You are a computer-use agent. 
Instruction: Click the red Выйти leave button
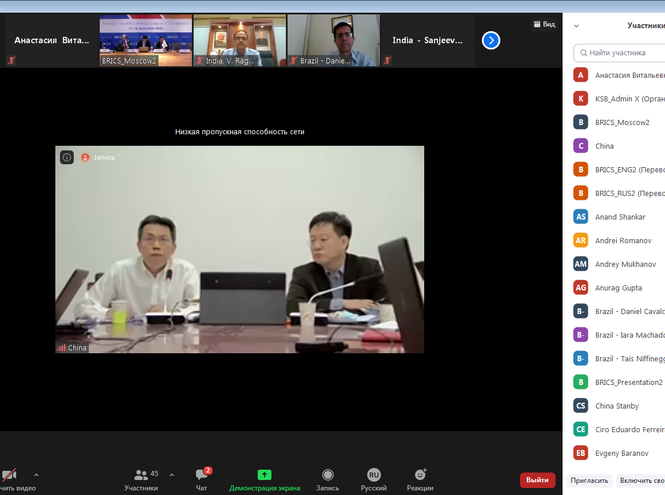point(537,480)
